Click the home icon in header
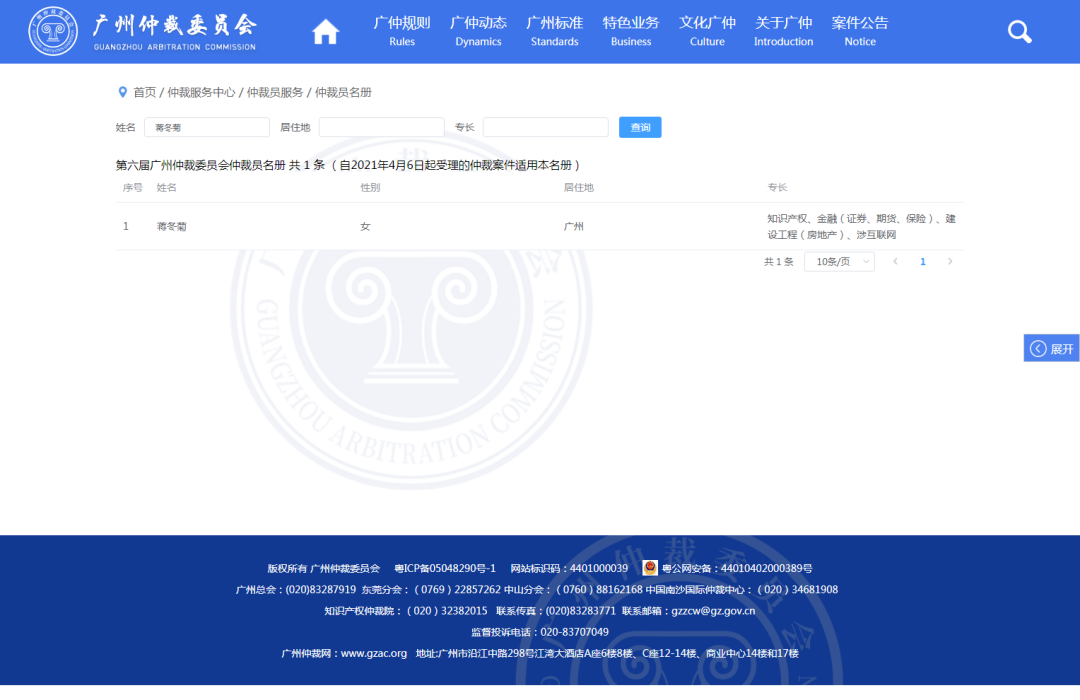 coord(325,32)
